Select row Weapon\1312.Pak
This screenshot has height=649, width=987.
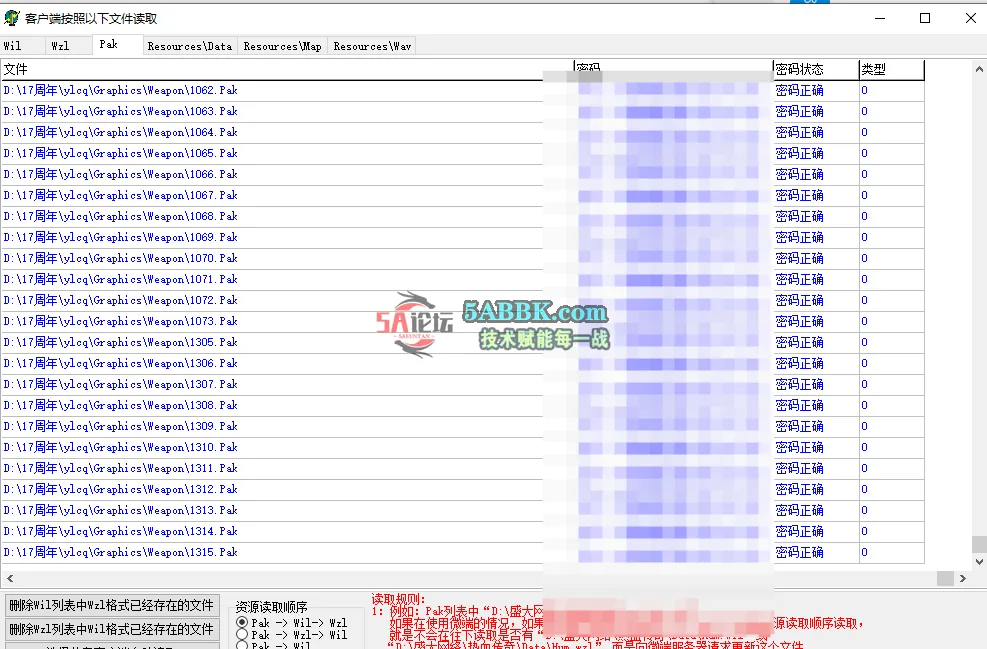click(463, 489)
